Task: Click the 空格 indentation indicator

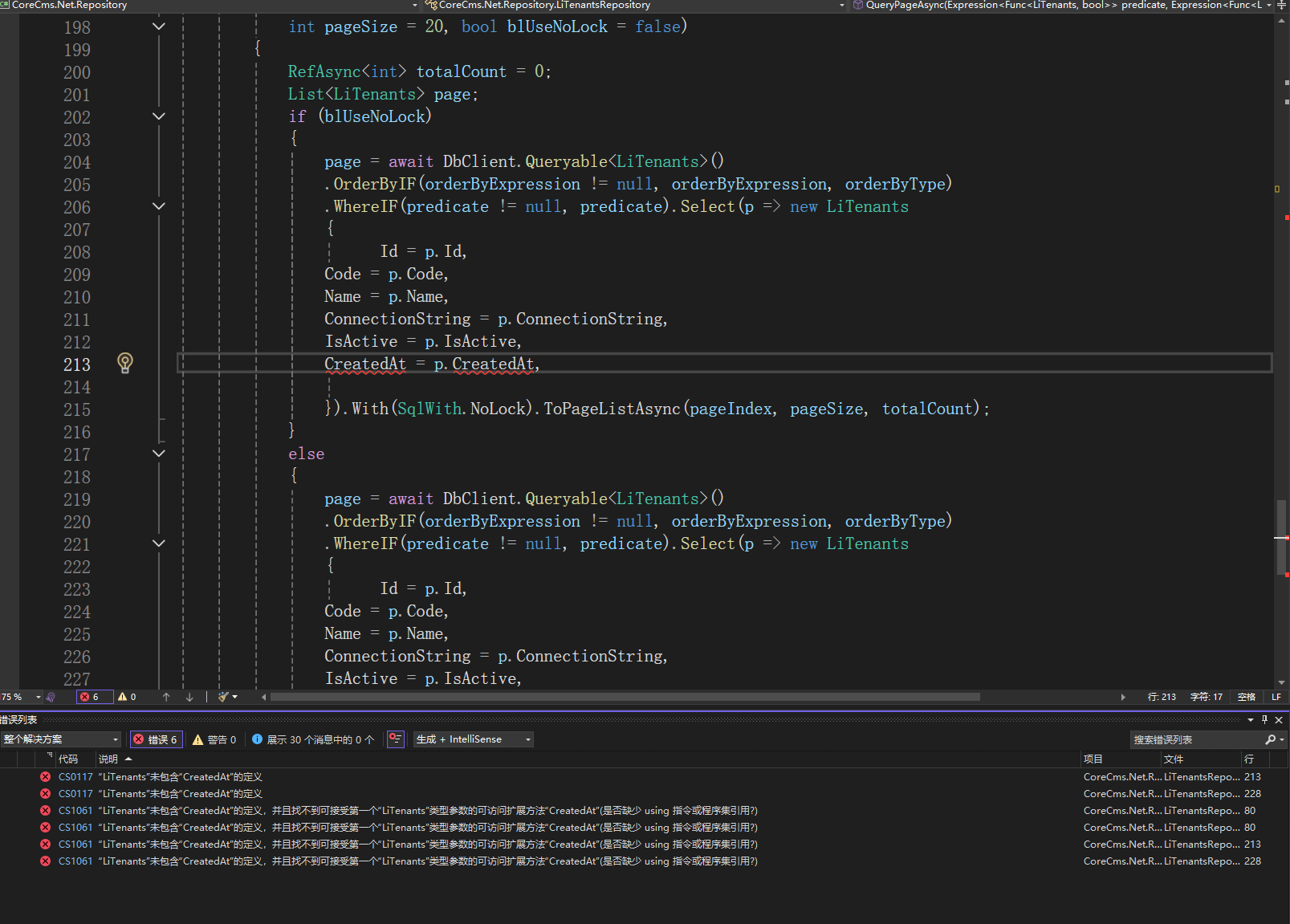Action: [x=1246, y=697]
